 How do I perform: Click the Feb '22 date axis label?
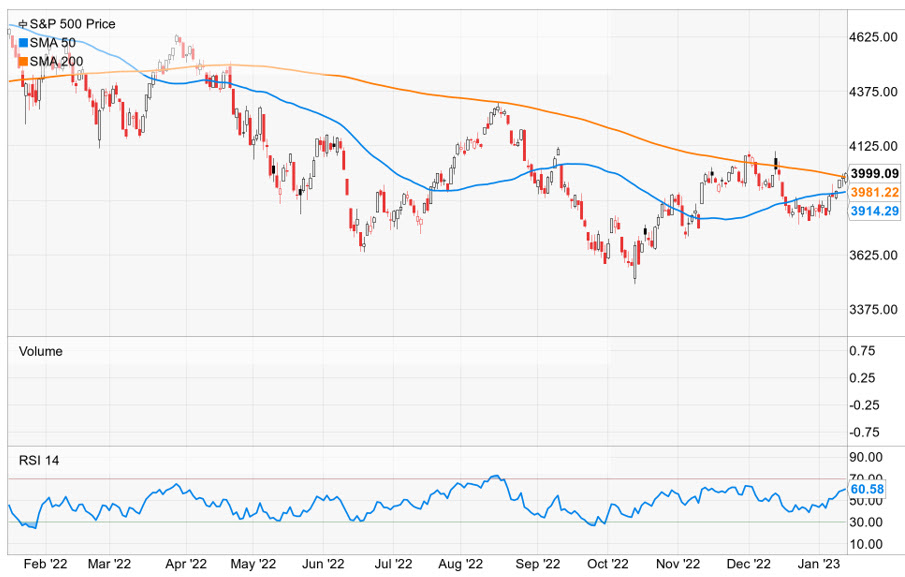pos(46,564)
